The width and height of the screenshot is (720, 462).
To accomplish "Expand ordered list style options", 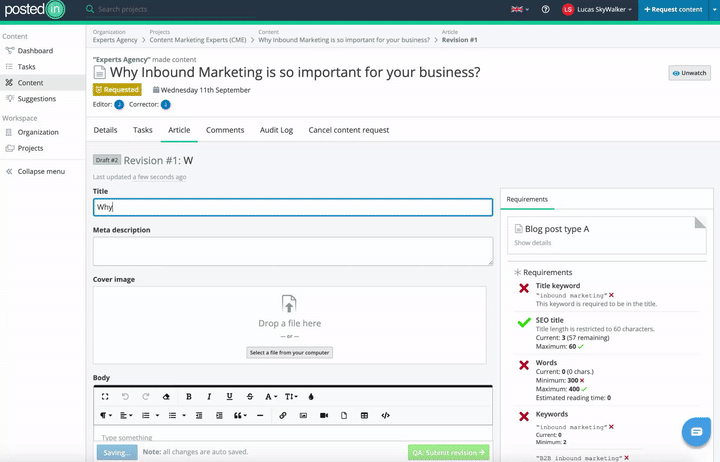I will tap(157, 415).
